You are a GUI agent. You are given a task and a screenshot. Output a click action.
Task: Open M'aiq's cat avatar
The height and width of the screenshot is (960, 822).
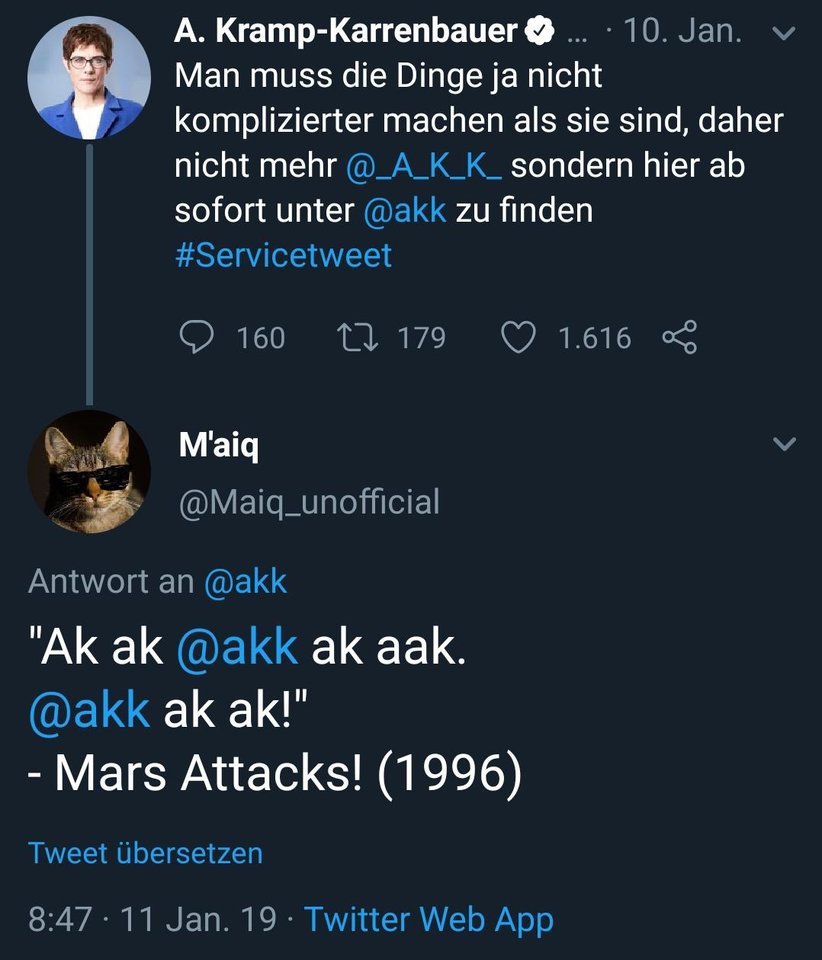coord(89,470)
